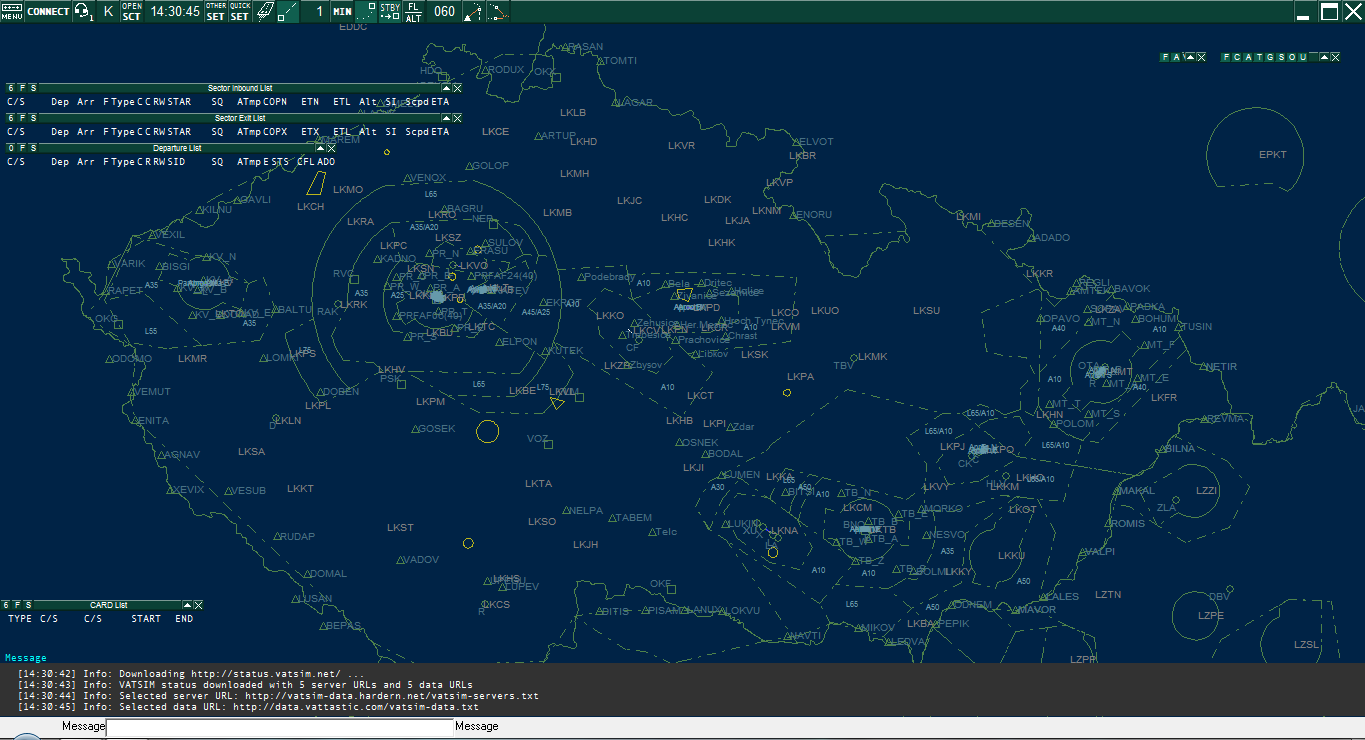Click the COPX column in Sector Exit List
Screen dimensions: 1365x740
click(x=275, y=132)
